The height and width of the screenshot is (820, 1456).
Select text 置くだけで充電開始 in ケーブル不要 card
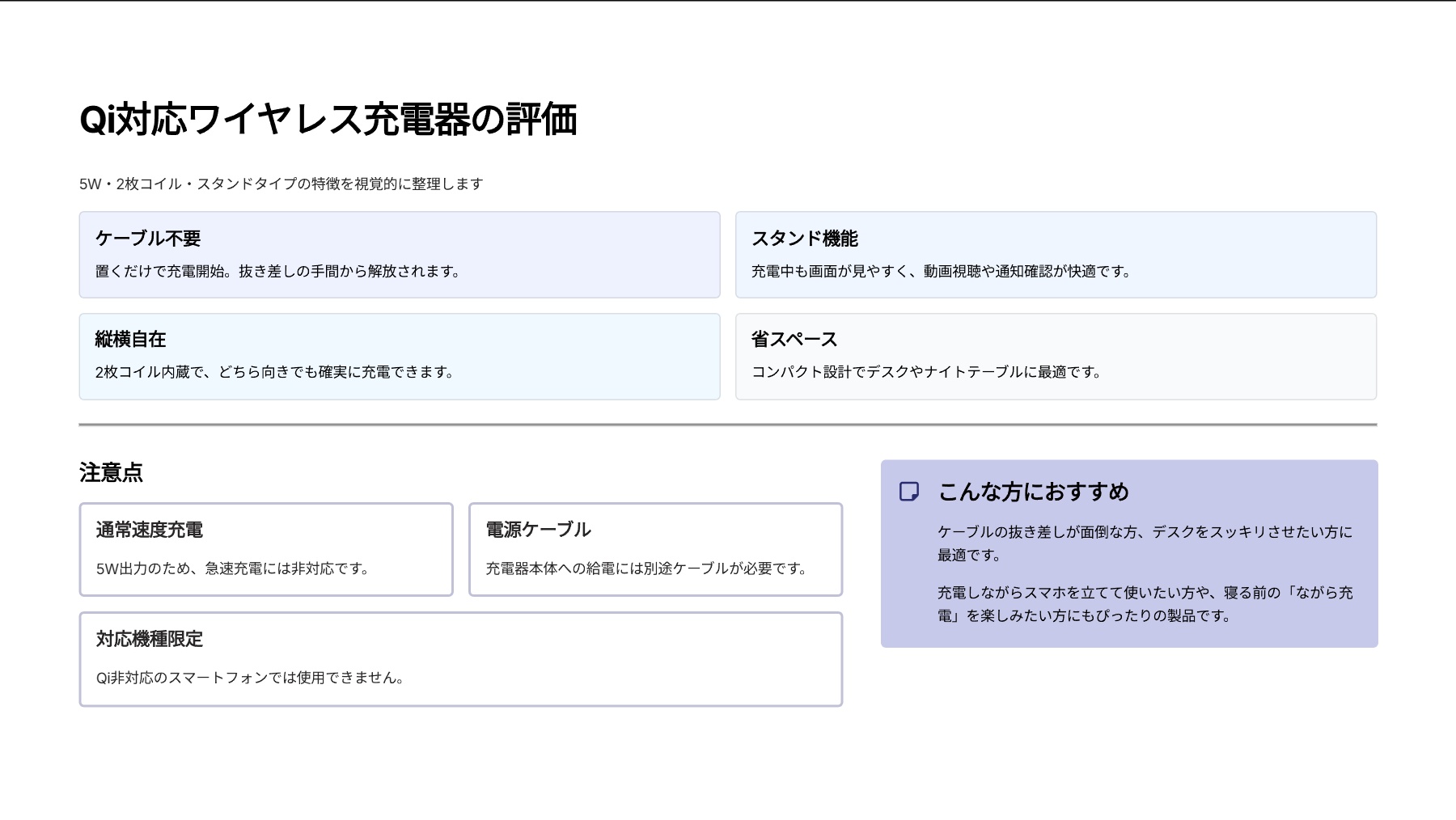pos(279,272)
